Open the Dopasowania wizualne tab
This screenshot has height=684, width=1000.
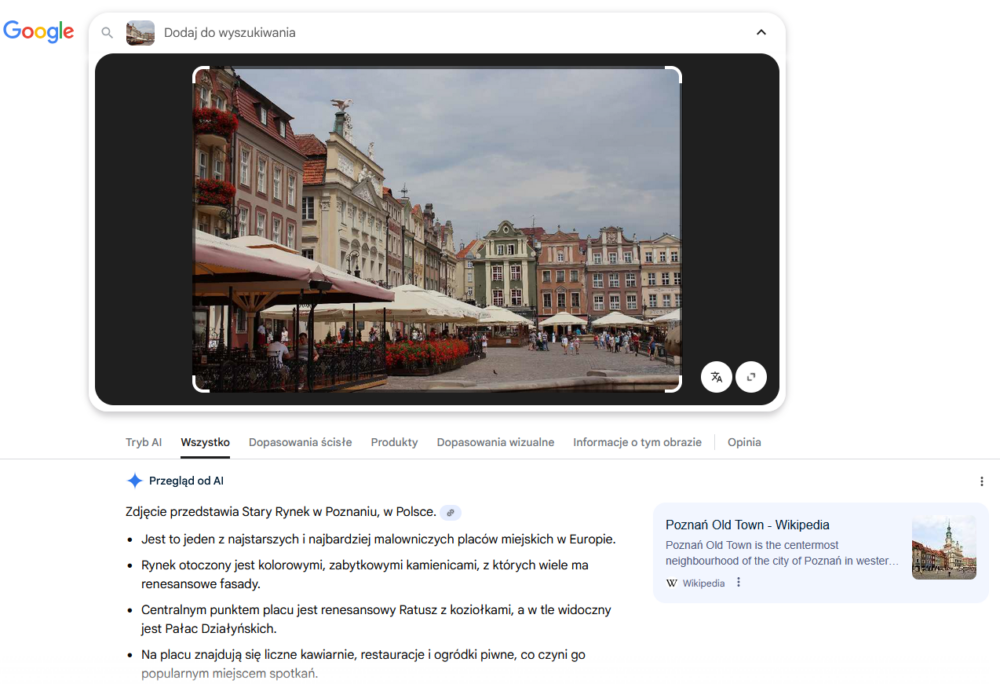495,442
